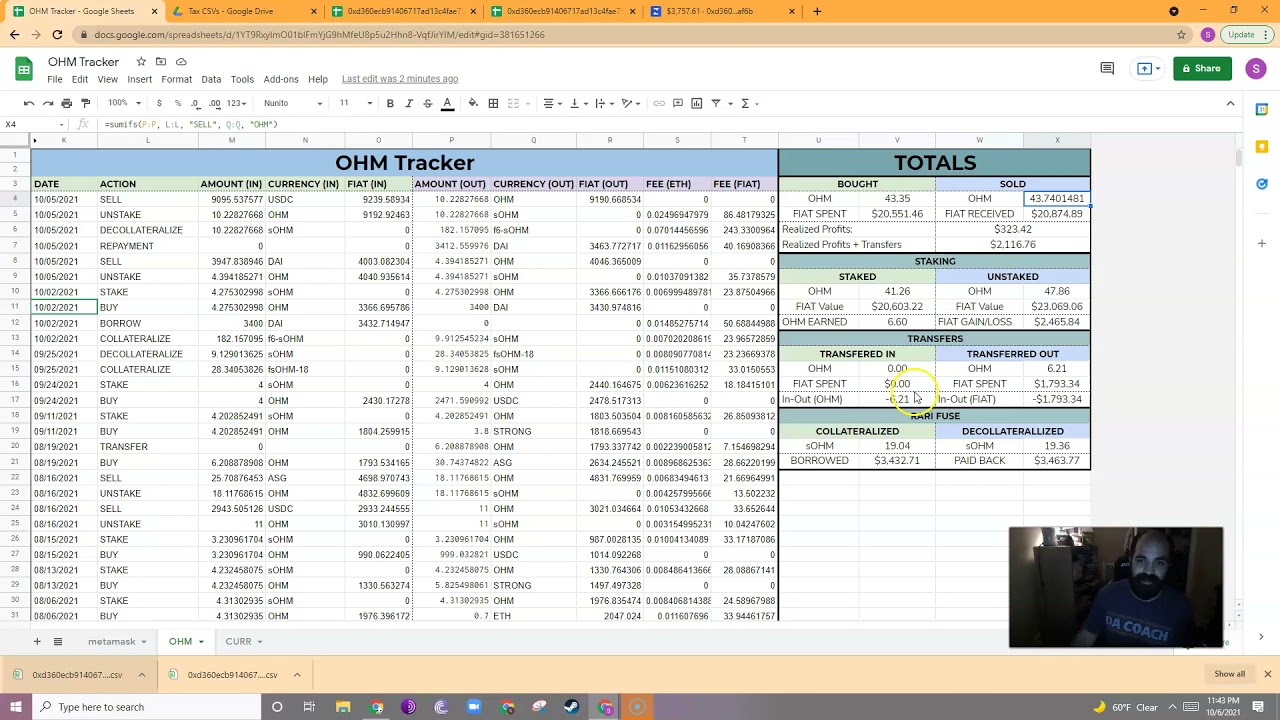The image size is (1280, 720).
Task: Open the first CSV download's options chevron
Action: click(x=141, y=674)
